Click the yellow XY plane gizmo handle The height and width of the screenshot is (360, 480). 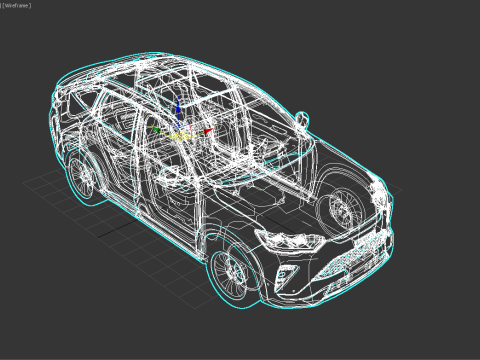tap(180, 136)
